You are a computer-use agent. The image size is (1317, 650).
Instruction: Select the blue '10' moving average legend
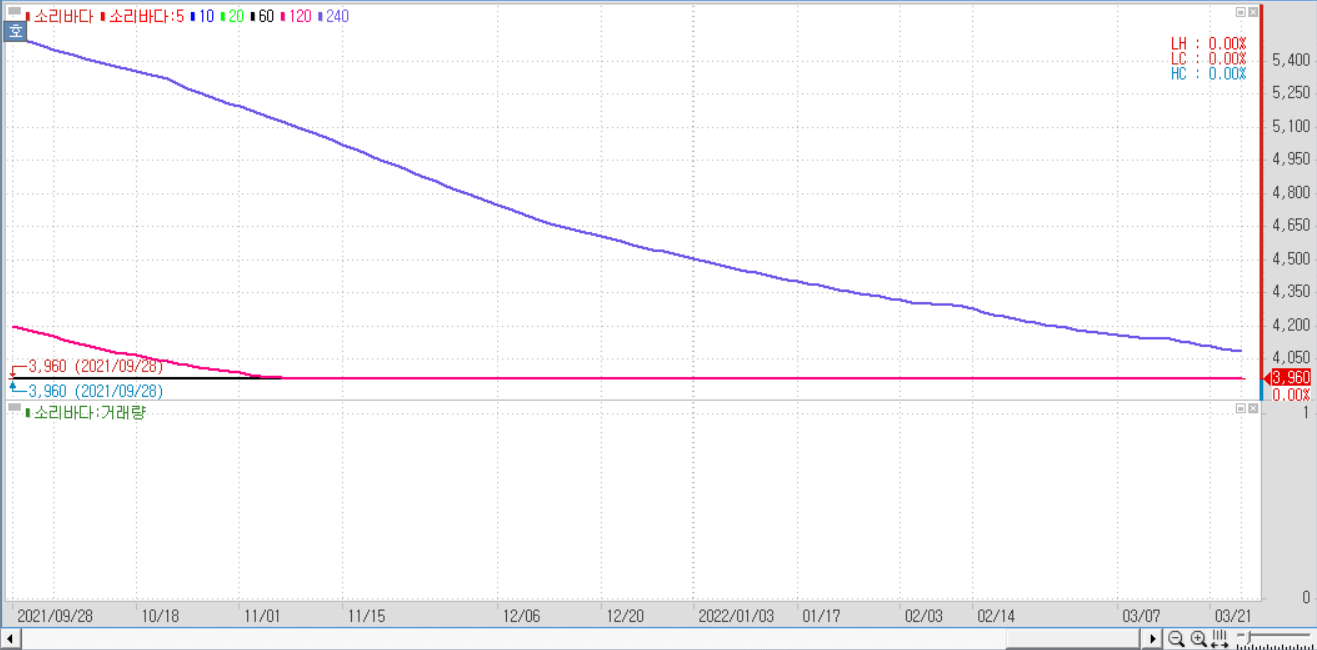click(x=201, y=16)
